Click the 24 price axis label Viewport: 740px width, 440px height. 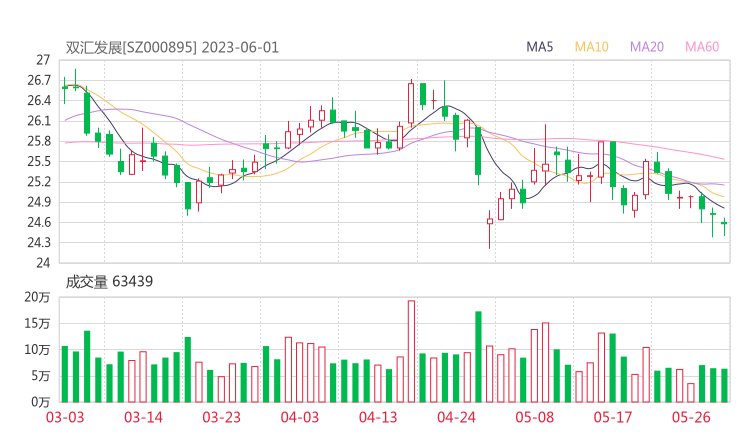[x=43, y=263]
